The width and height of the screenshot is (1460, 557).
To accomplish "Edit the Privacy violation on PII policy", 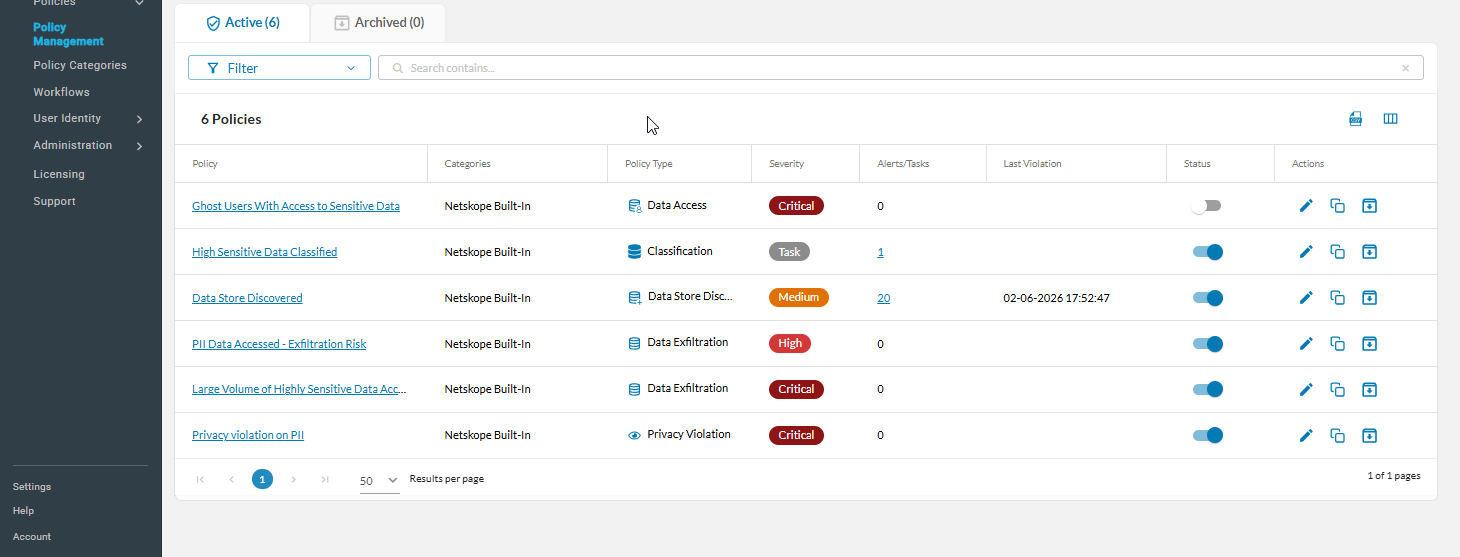I will coord(1305,435).
